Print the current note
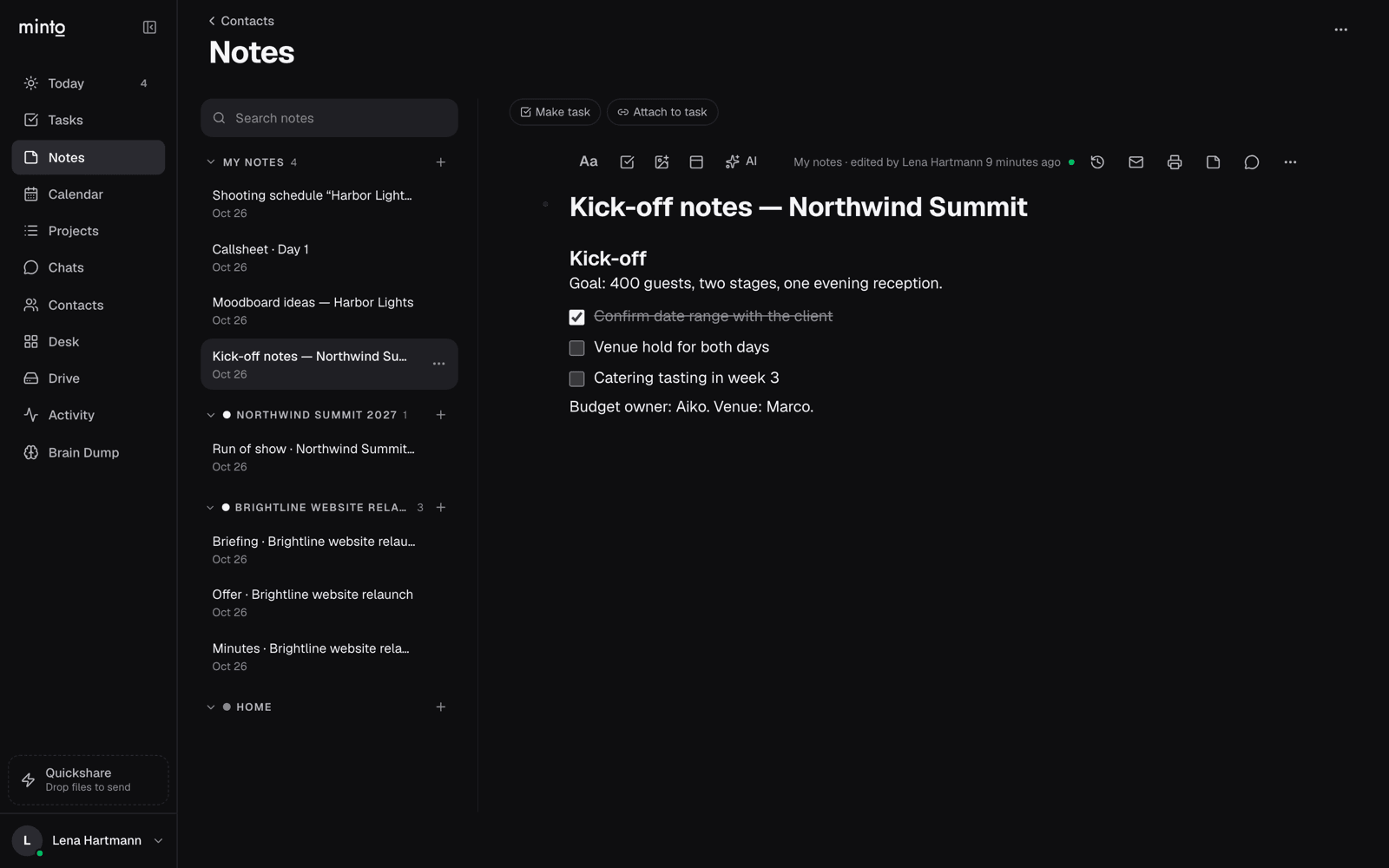 [1175, 162]
